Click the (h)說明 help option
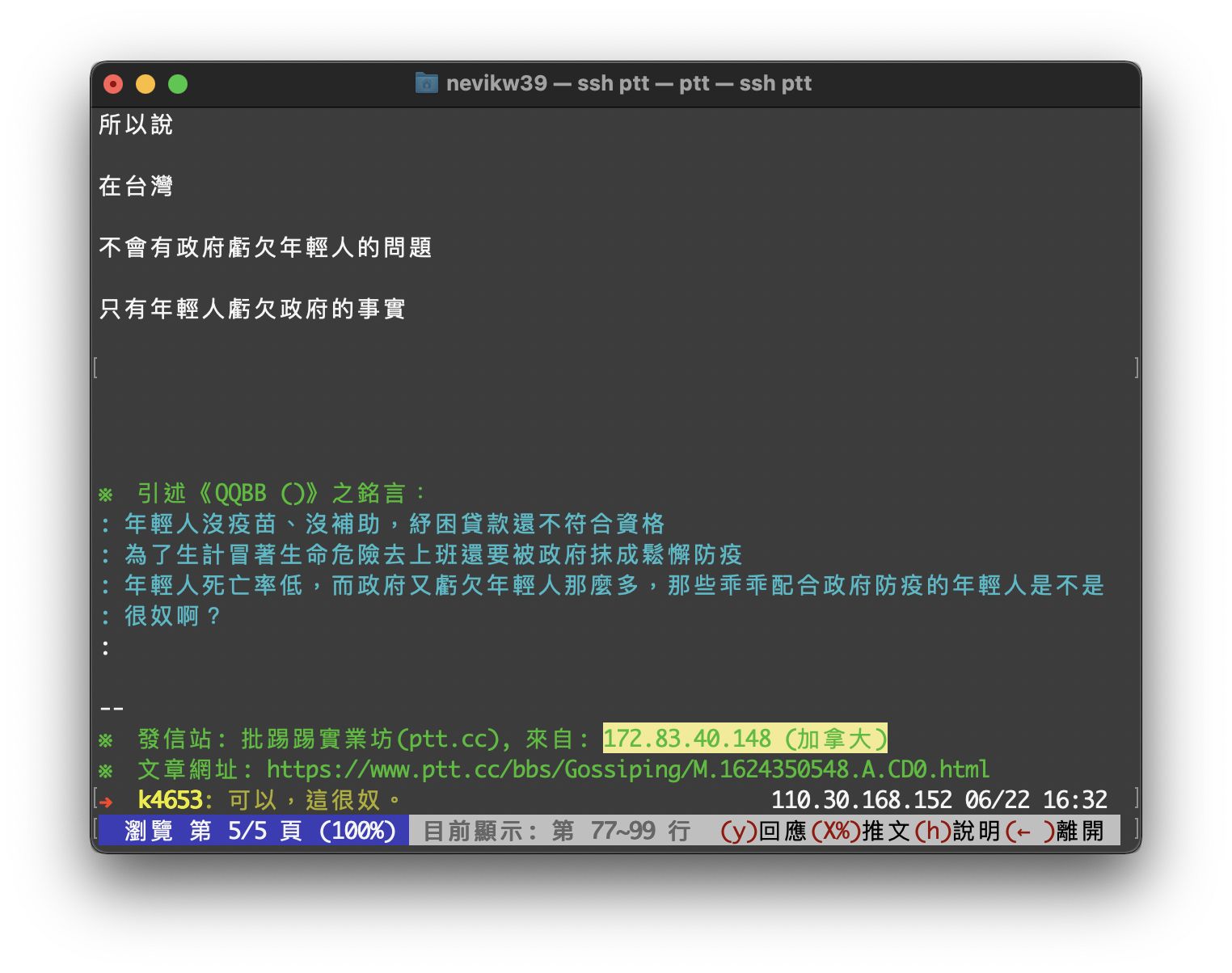 (958, 831)
